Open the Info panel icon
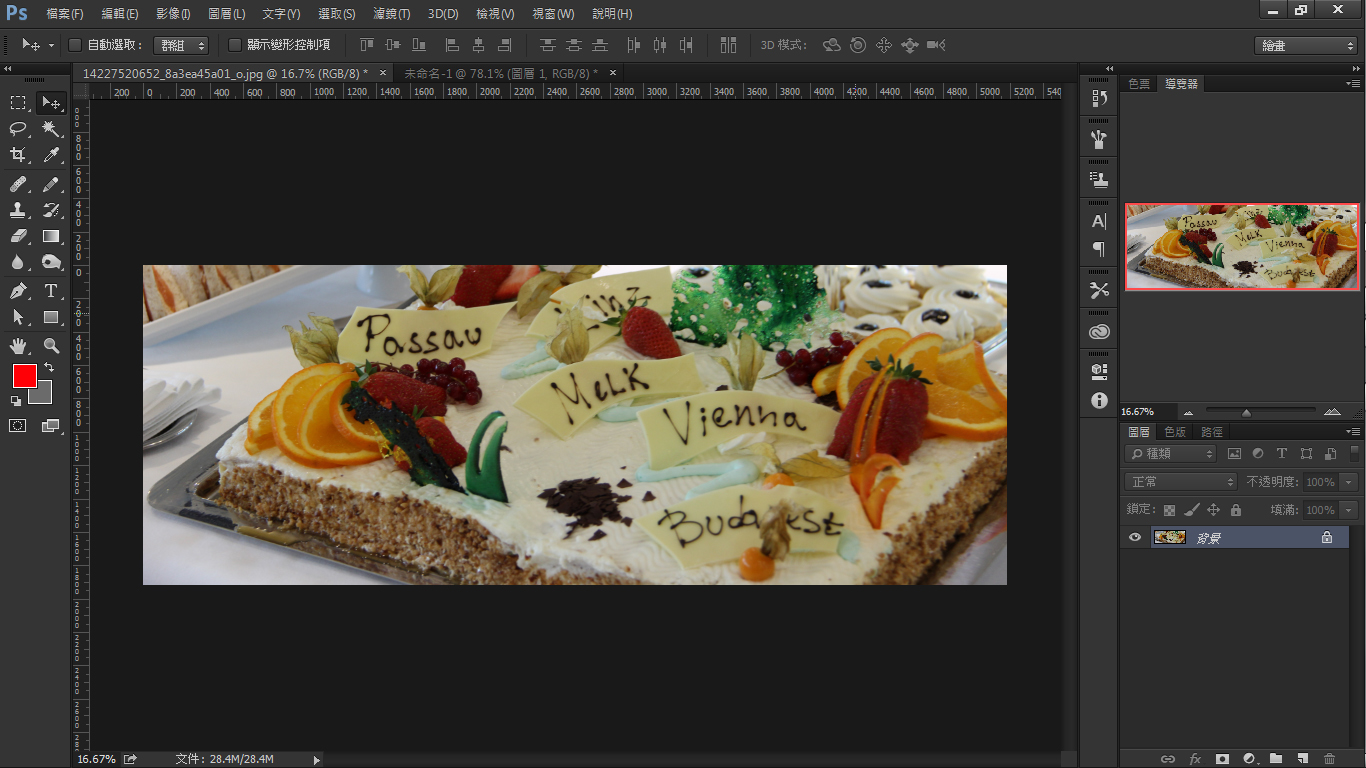Image resolution: width=1366 pixels, height=768 pixels. [1099, 400]
